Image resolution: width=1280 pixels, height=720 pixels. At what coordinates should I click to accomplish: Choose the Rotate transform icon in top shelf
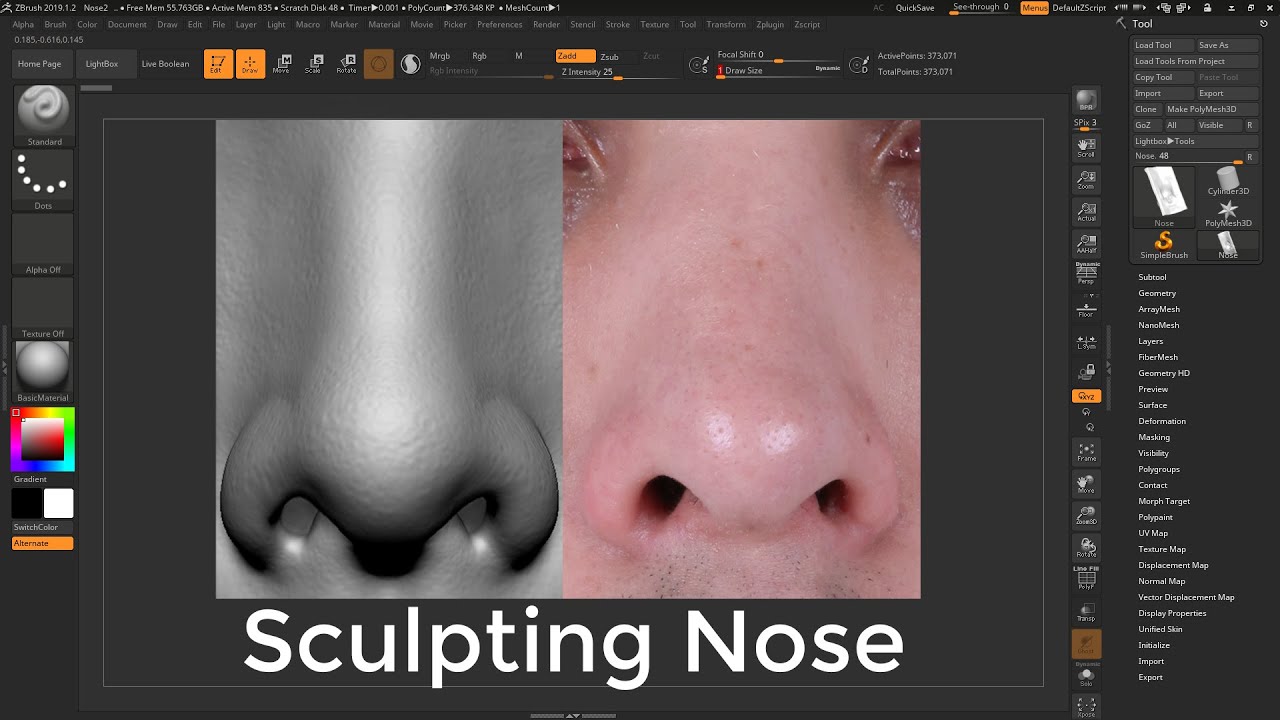346,64
